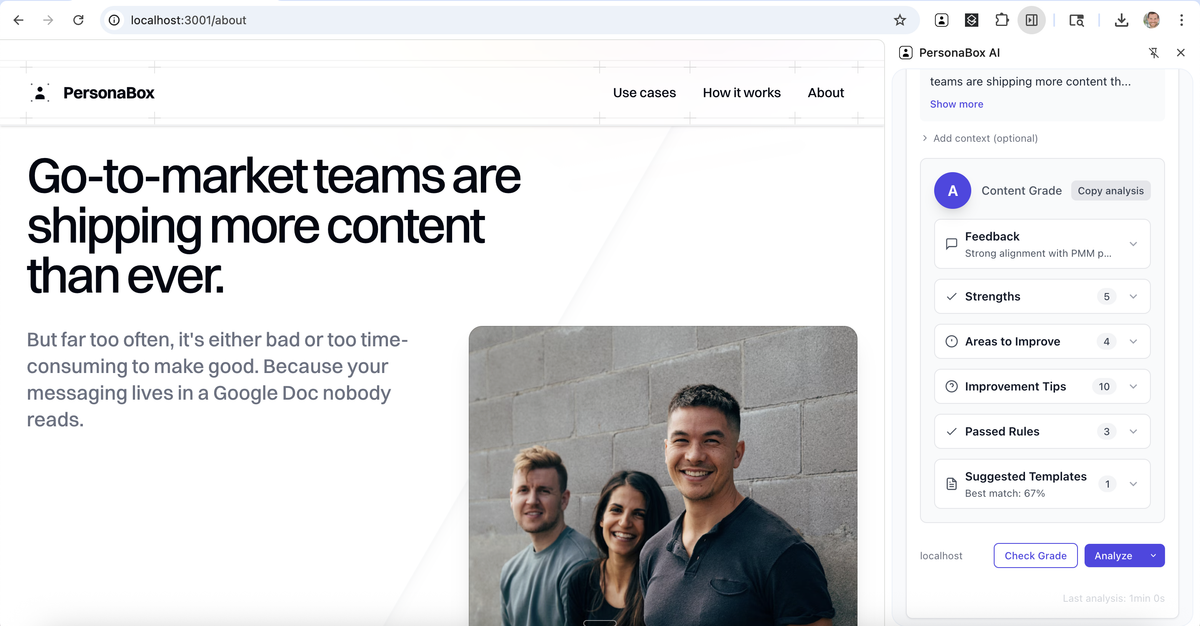Go to How it works page
The width and height of the screenshot is (1200, 626).
(741, 93)
